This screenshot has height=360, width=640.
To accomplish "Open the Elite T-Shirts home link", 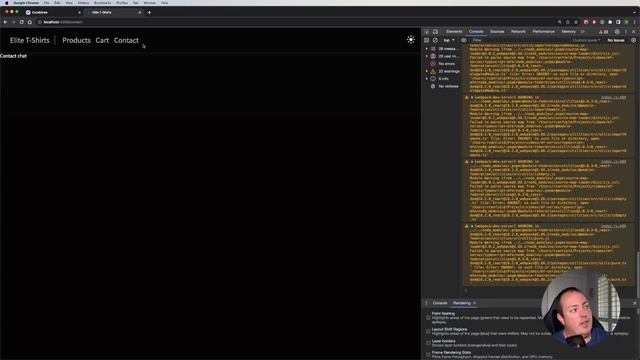I will (29, 40).
